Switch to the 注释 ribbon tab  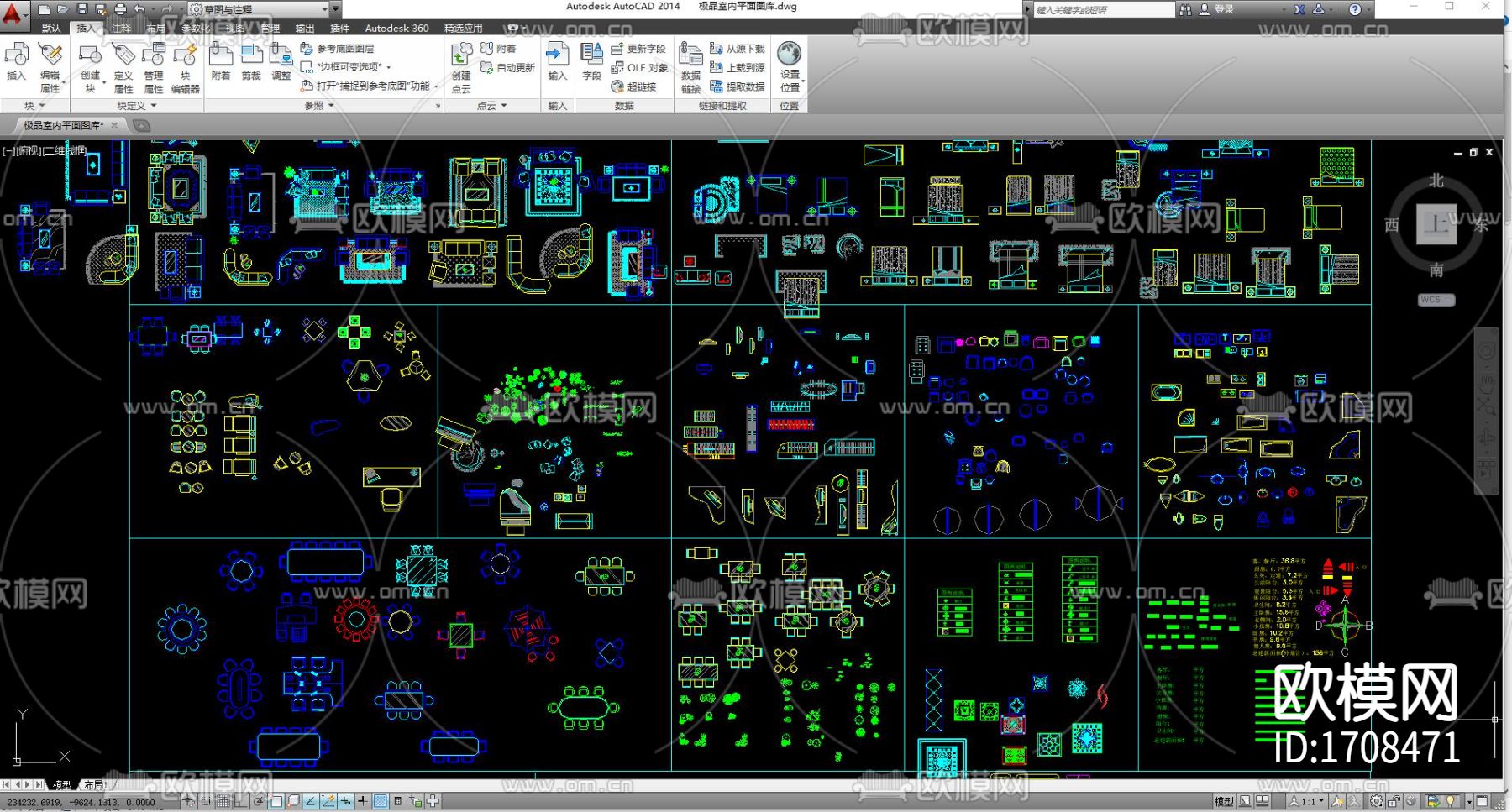pyautogui.click(x=121, y=28)
